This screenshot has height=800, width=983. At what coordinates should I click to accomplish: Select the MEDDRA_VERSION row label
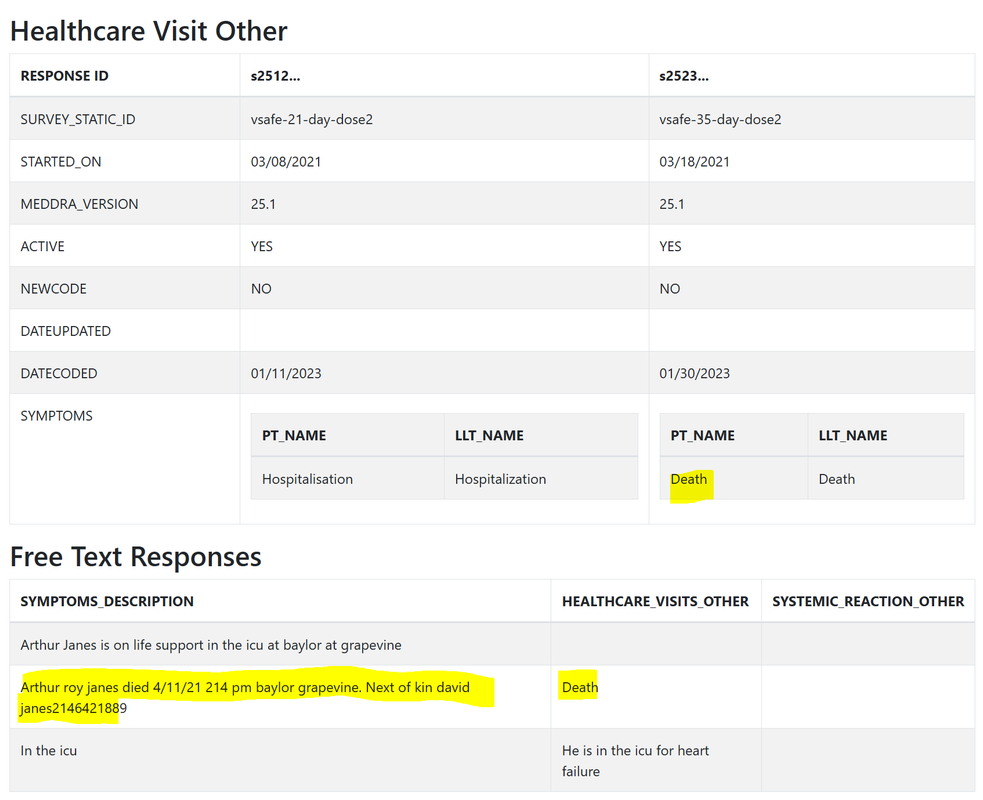point(79,204)
